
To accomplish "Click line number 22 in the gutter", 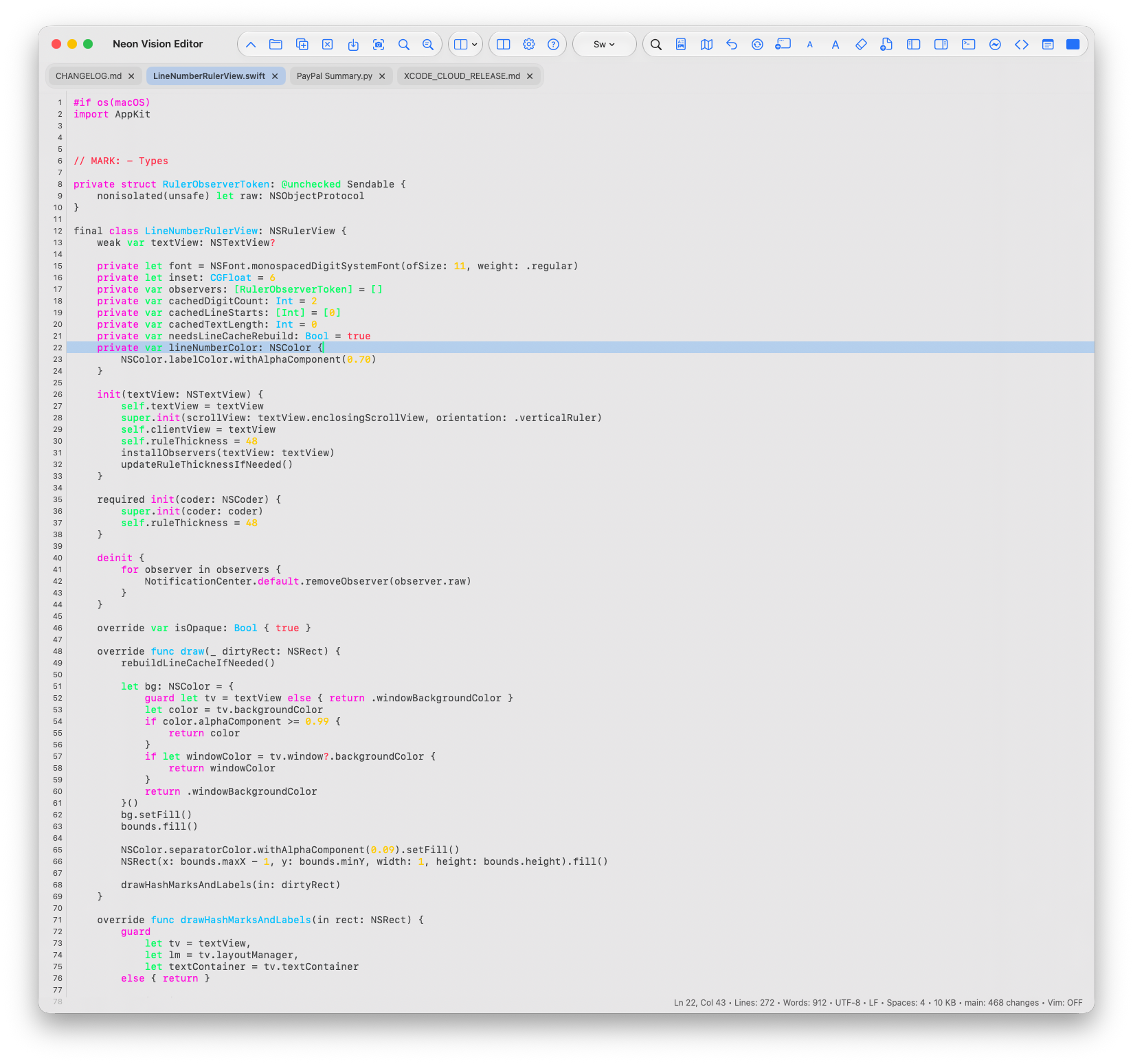I will click(58, 348).
